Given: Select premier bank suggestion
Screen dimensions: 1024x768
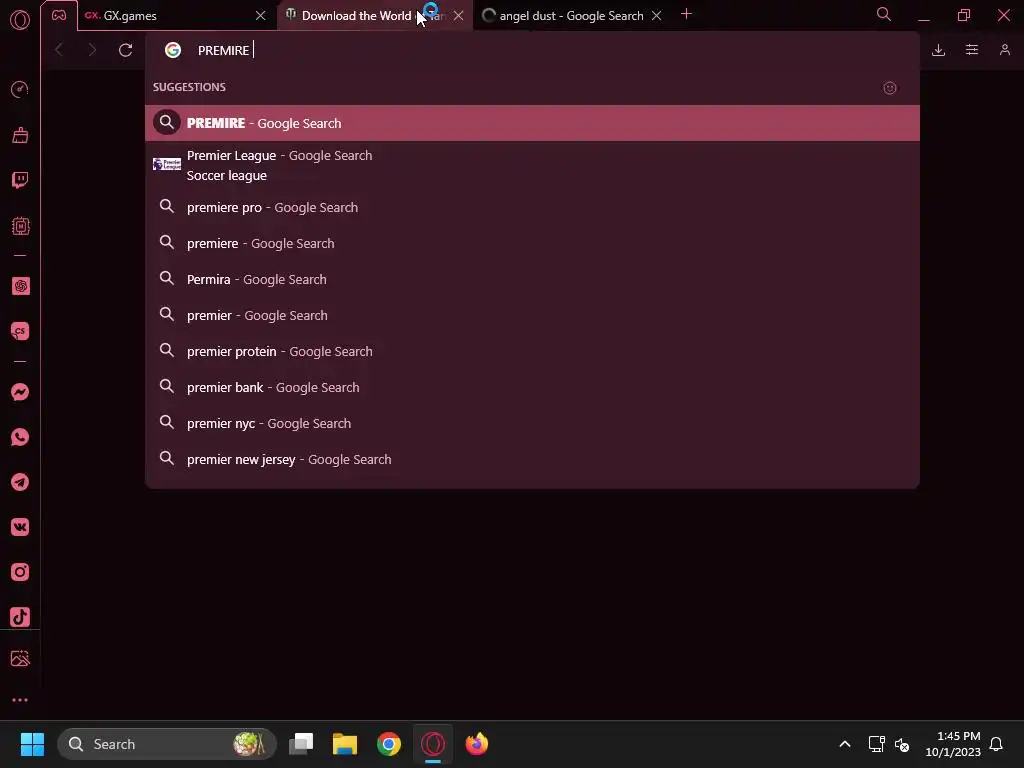Looking at the screenshot, I should point(532,387).
